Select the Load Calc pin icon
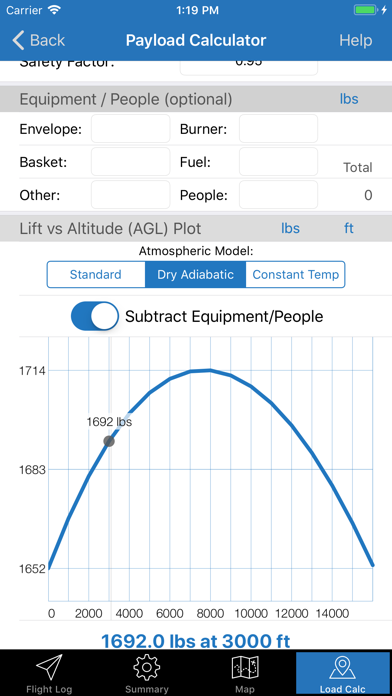Image resolution: width=392 pixels, height=696 pixels. (342, 668)
